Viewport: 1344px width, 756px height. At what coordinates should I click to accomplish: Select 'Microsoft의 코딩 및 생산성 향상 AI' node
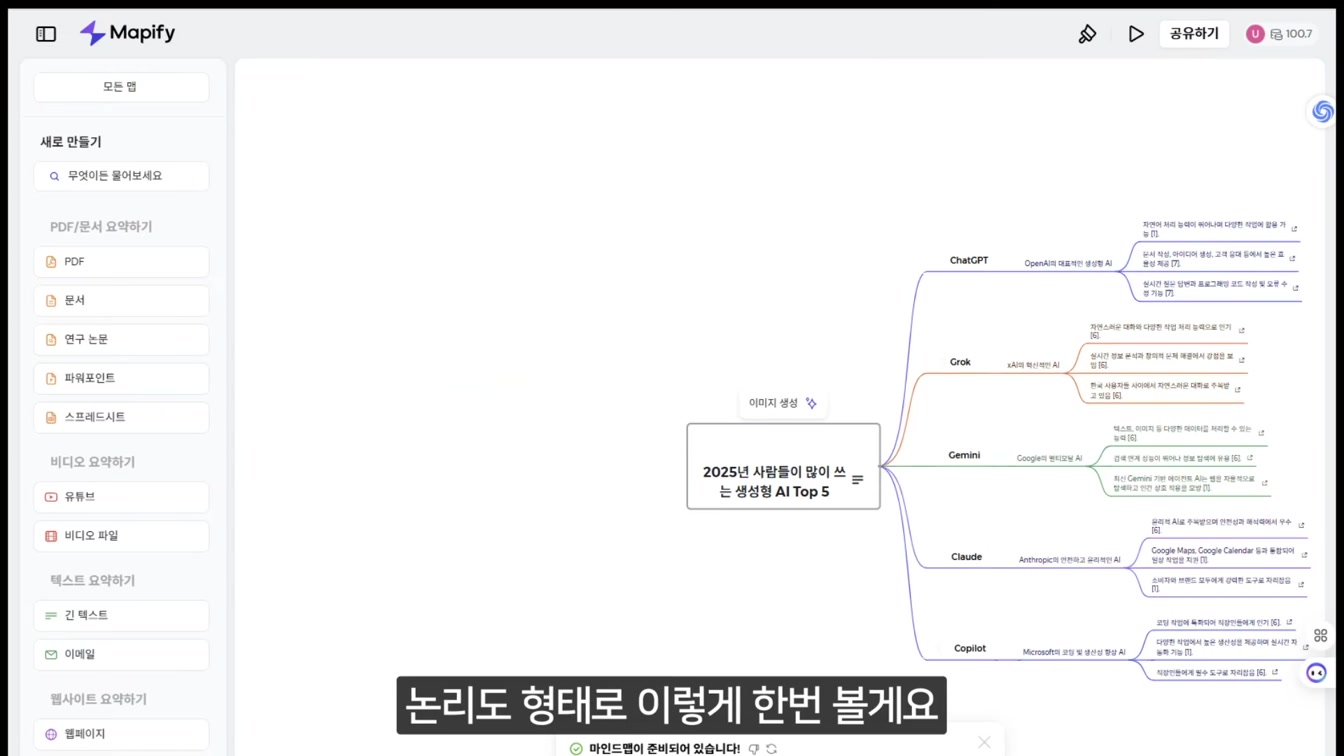[1074, 652]
